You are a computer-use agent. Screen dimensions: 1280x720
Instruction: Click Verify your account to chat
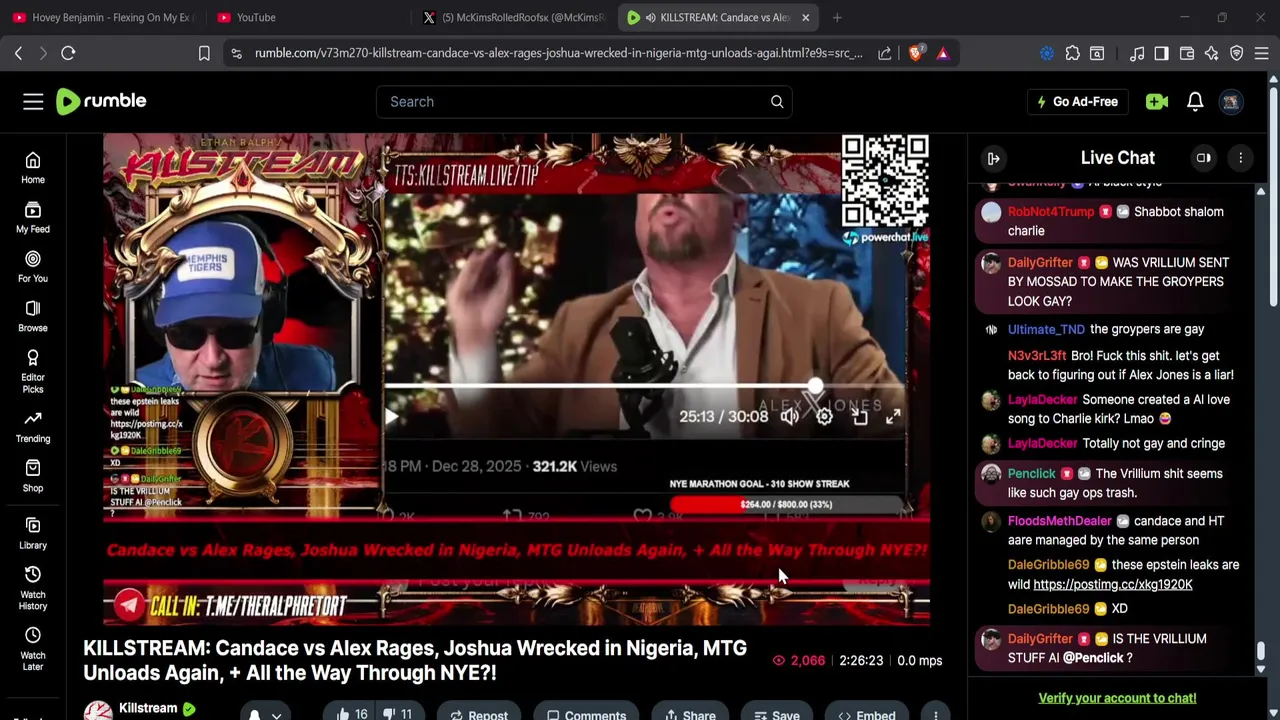click(x=1117, y=698)
